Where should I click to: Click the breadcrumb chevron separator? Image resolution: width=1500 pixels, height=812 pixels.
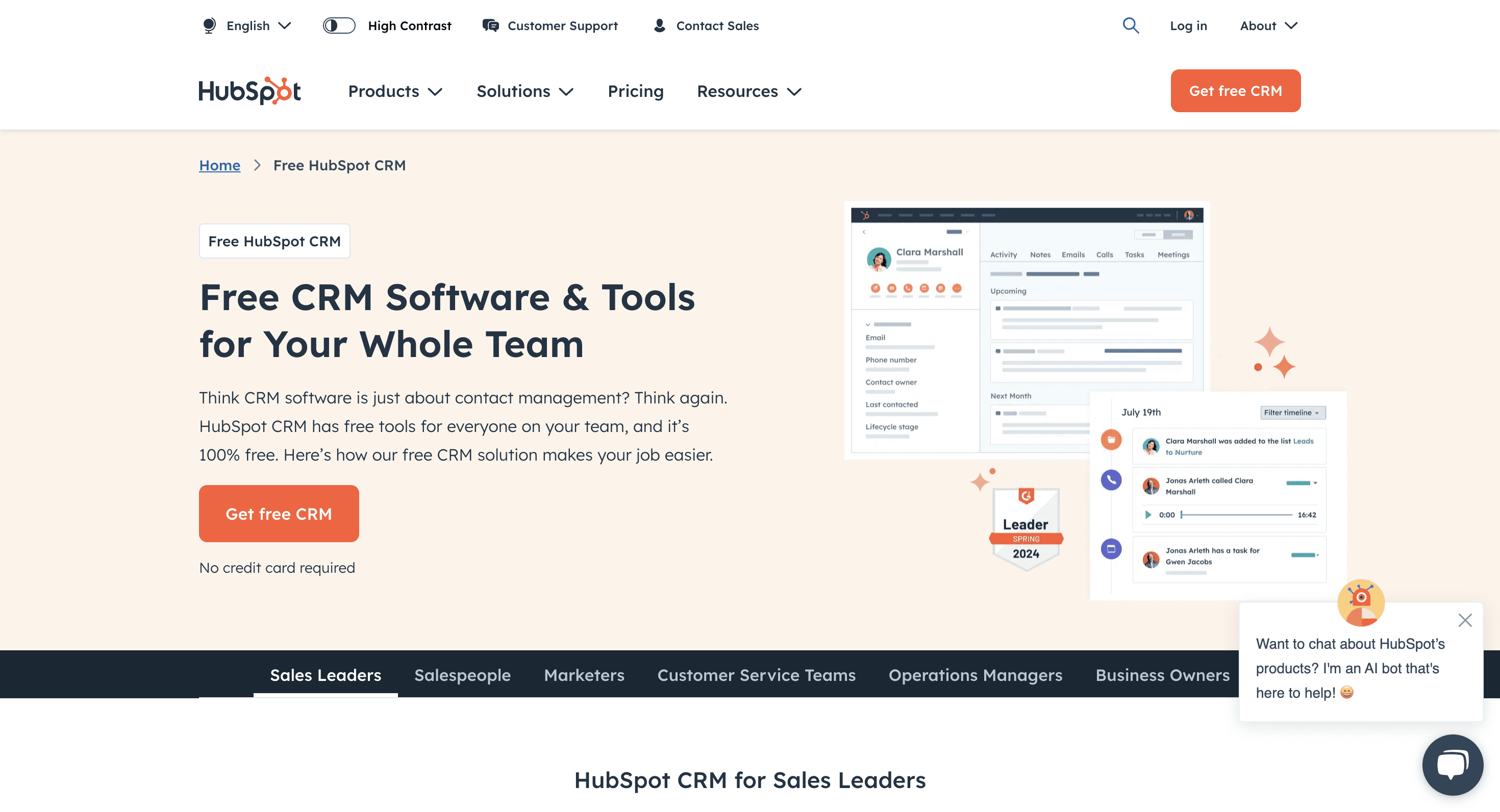257,165
